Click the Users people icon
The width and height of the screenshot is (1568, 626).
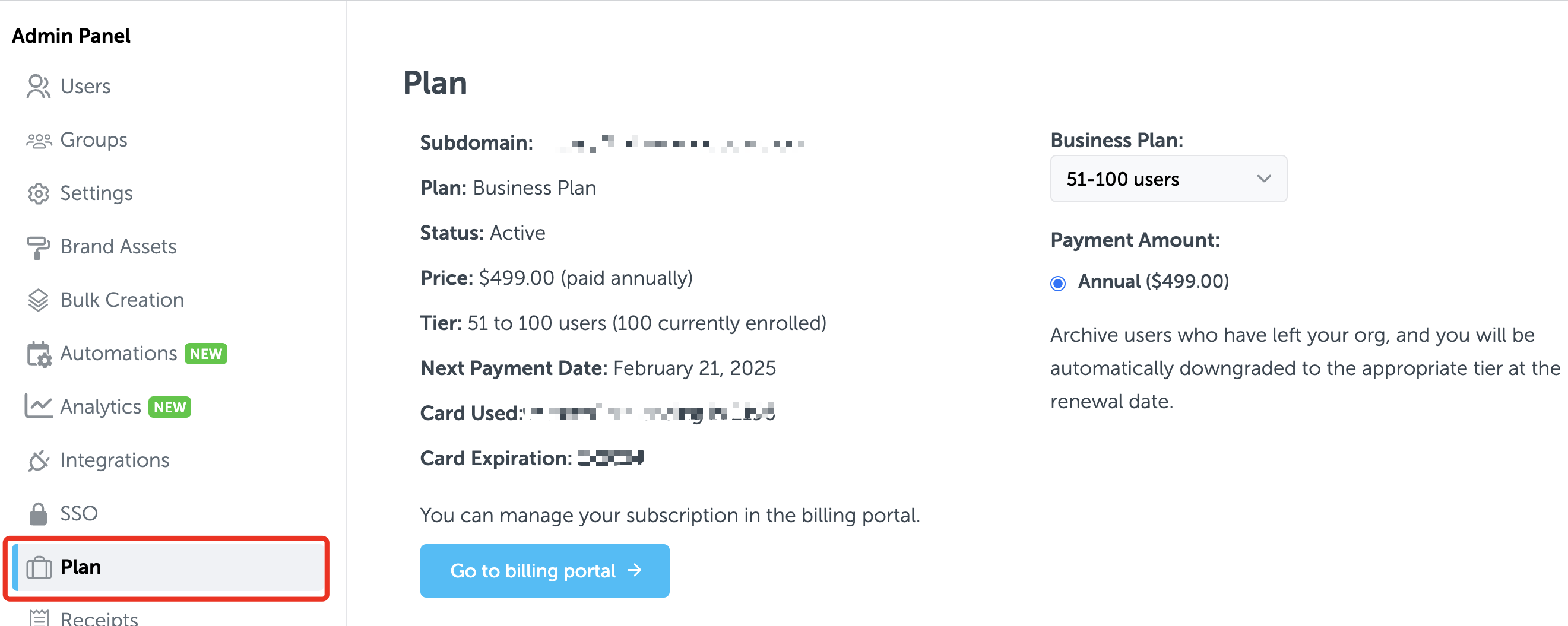(x=39, y=87)
